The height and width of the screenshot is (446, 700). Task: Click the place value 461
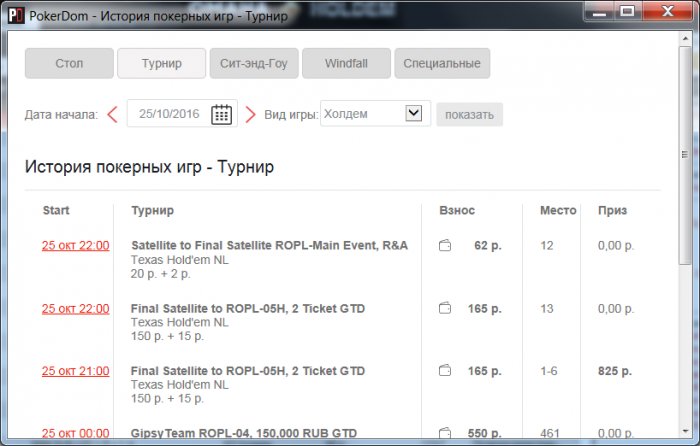(x=550, y=433)
